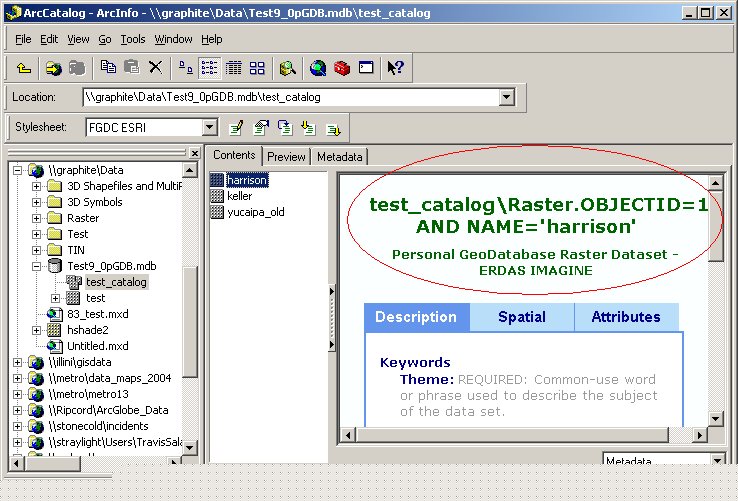The image size is (738, 501).
Task: Close the catalog tree panel
Action: tap(195, 153)
